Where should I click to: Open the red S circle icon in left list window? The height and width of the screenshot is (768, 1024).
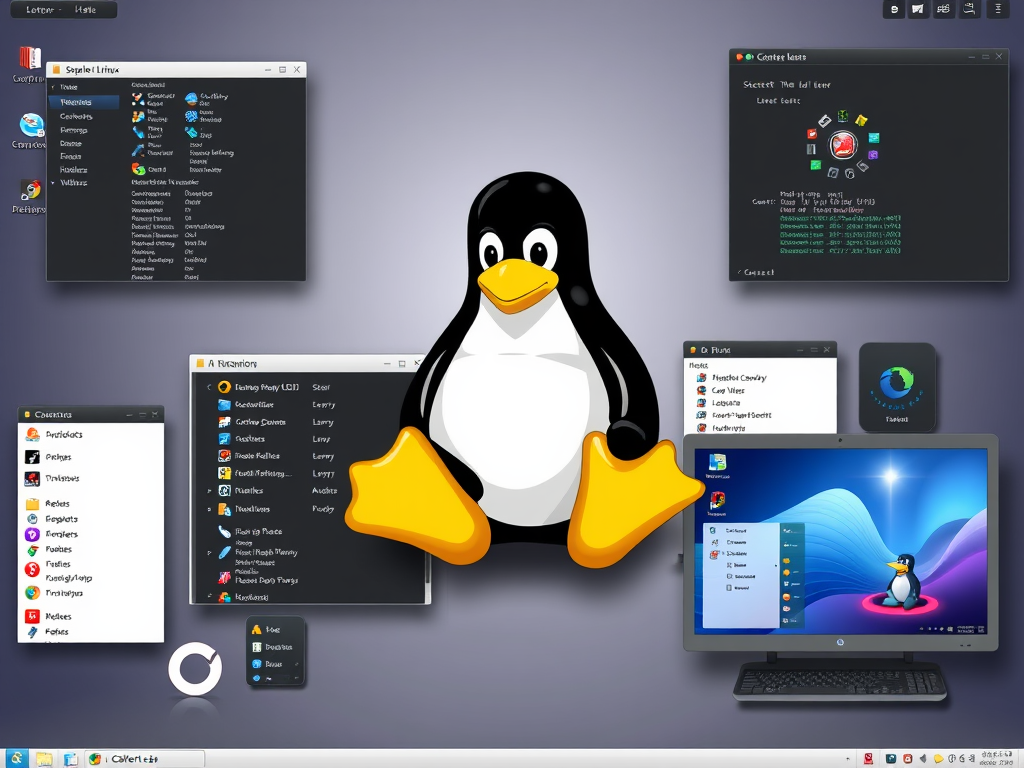click(32, 569)
